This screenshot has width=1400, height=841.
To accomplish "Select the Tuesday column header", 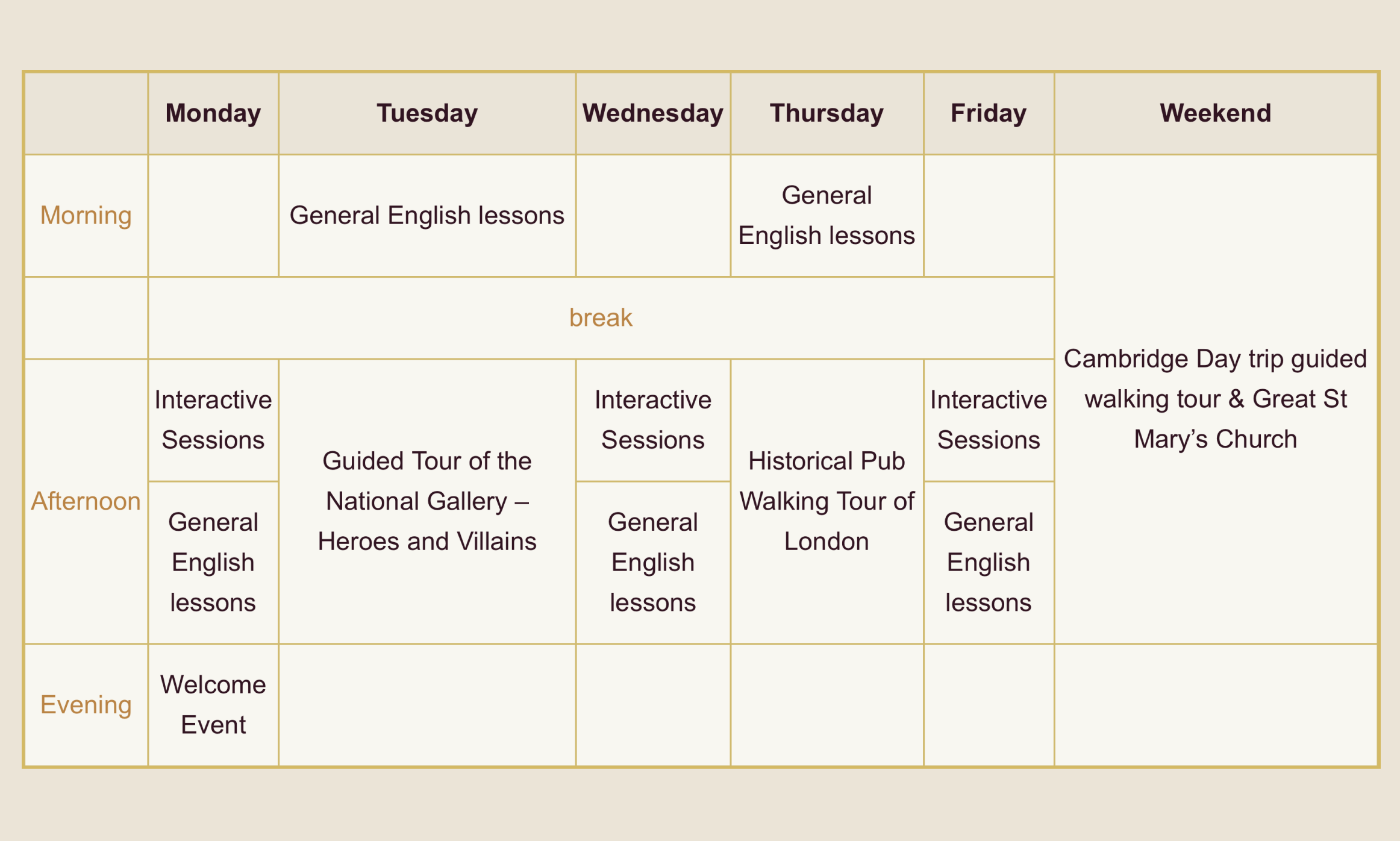I will pyautogui.click(x=427, y=113).
